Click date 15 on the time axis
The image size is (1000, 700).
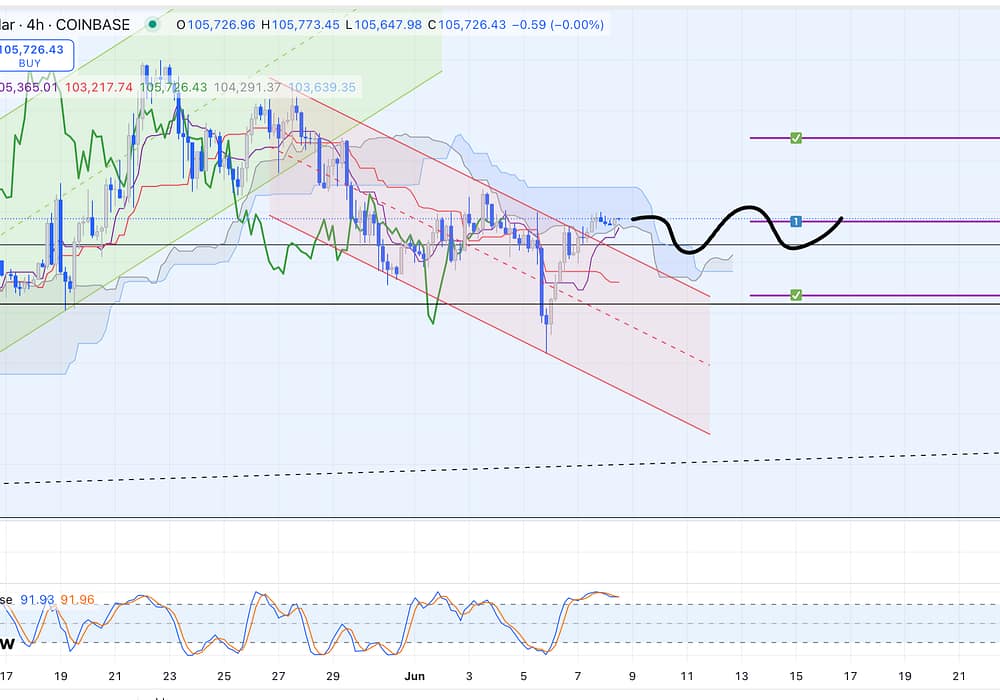click(x=796, y=676)
